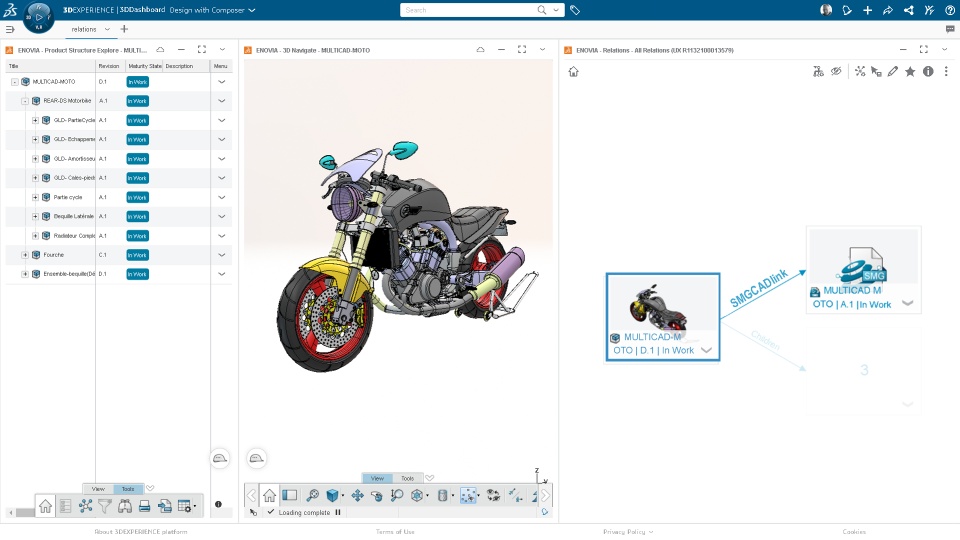Click the zoom fit magnifier in 3D Navigate

tap(312, 495)
